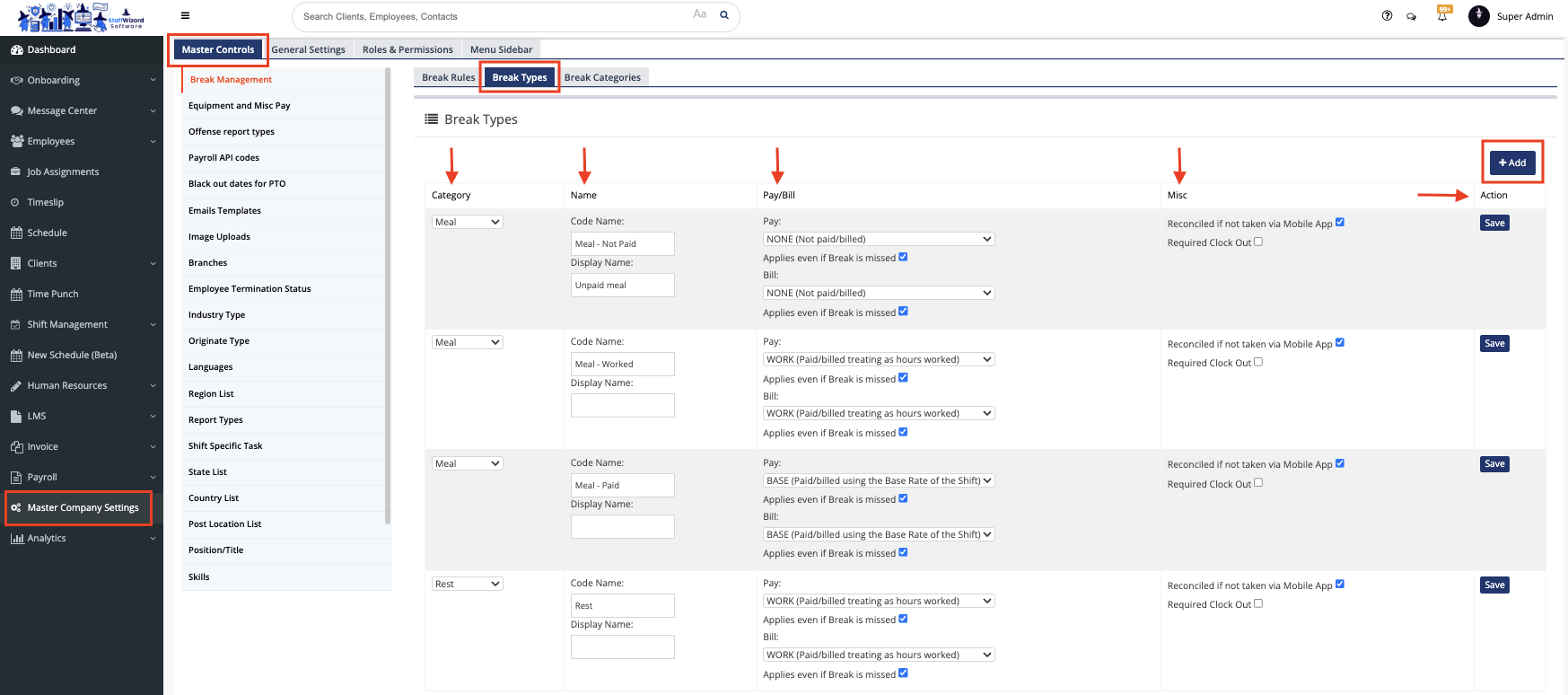The height and width of the screenshot is (695, 1568).
Task: Open the Roles & Permissions tab
Action: click(x=407, y=49)
